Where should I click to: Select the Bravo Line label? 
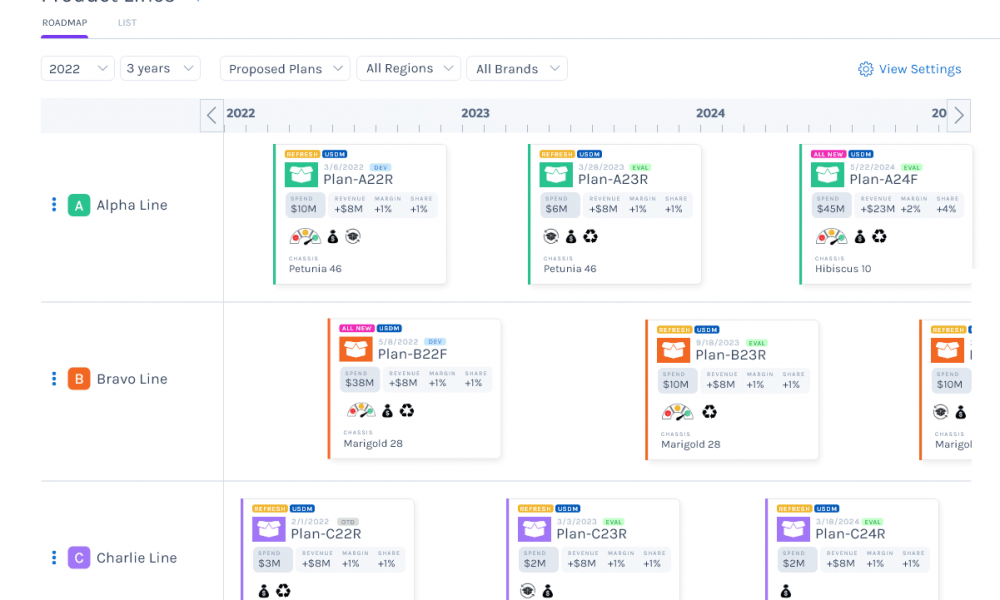[x=132, y=379]
